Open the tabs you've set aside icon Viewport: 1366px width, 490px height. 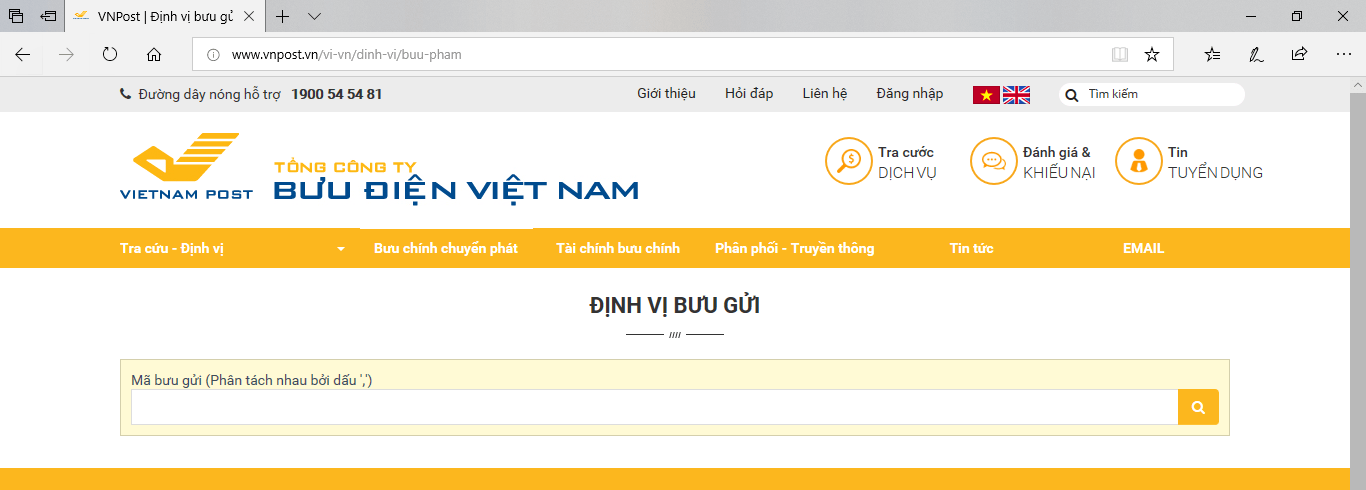[16, 16]
